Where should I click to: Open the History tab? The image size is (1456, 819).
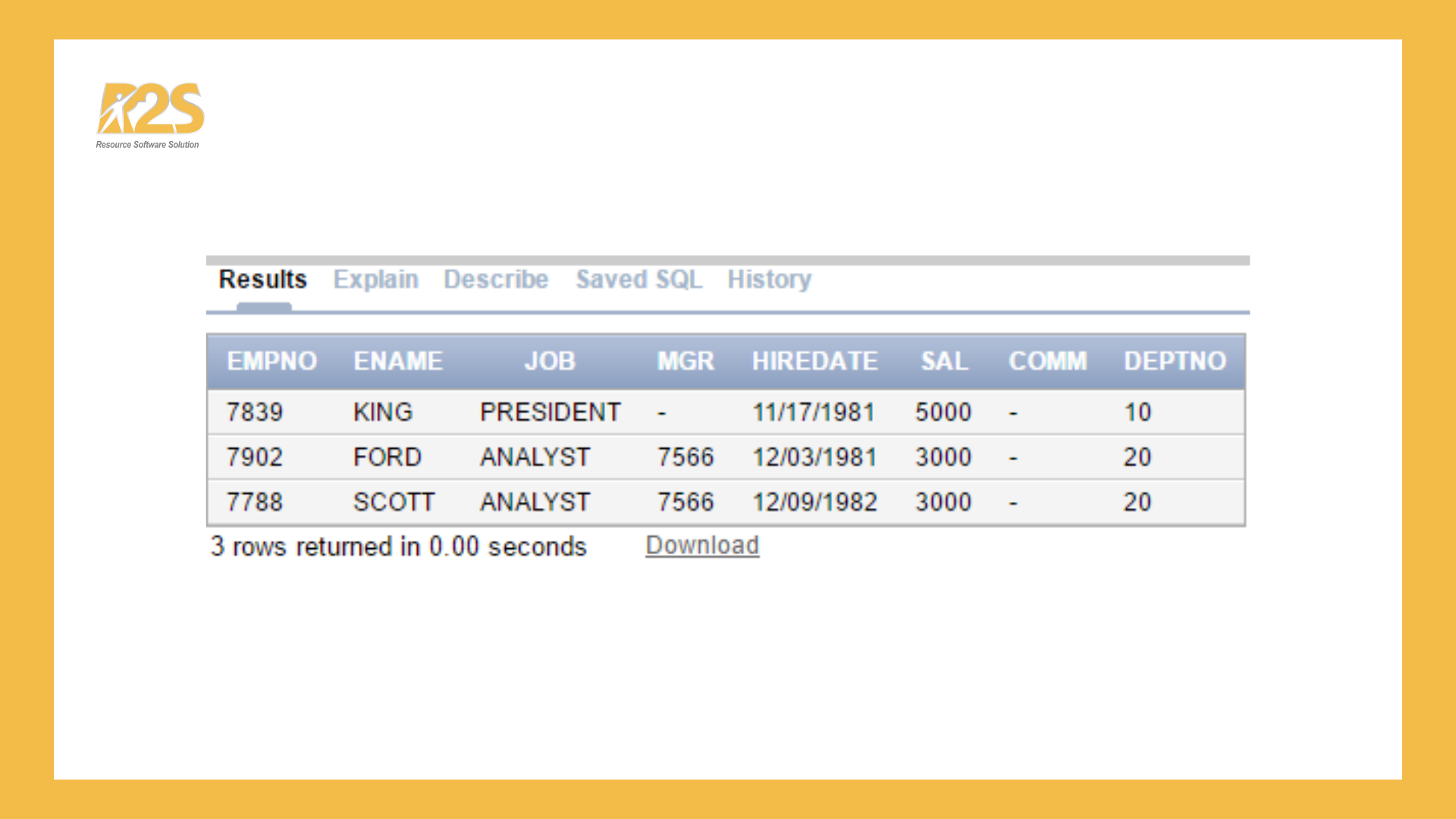pos(769,280)
